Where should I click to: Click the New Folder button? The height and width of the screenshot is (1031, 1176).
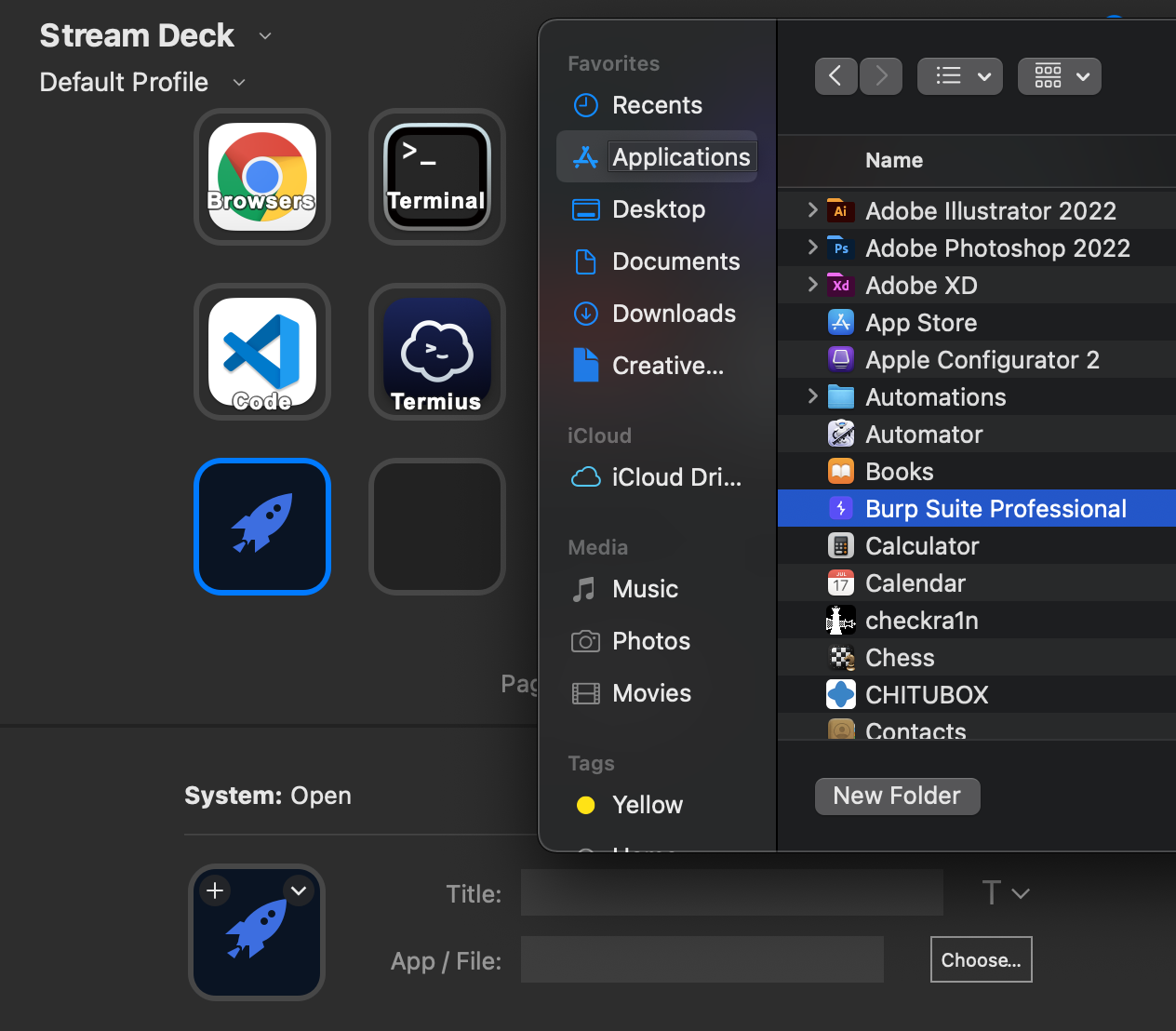tap(897, 797)
